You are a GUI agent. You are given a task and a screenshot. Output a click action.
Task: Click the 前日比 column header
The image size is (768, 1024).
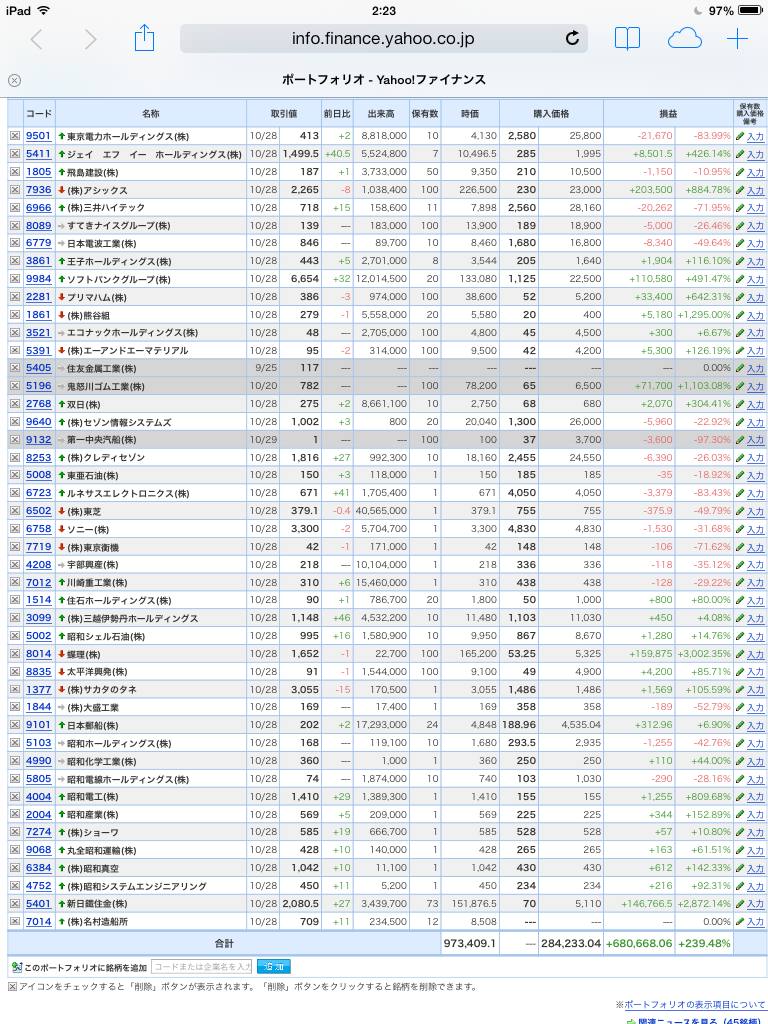337,114
